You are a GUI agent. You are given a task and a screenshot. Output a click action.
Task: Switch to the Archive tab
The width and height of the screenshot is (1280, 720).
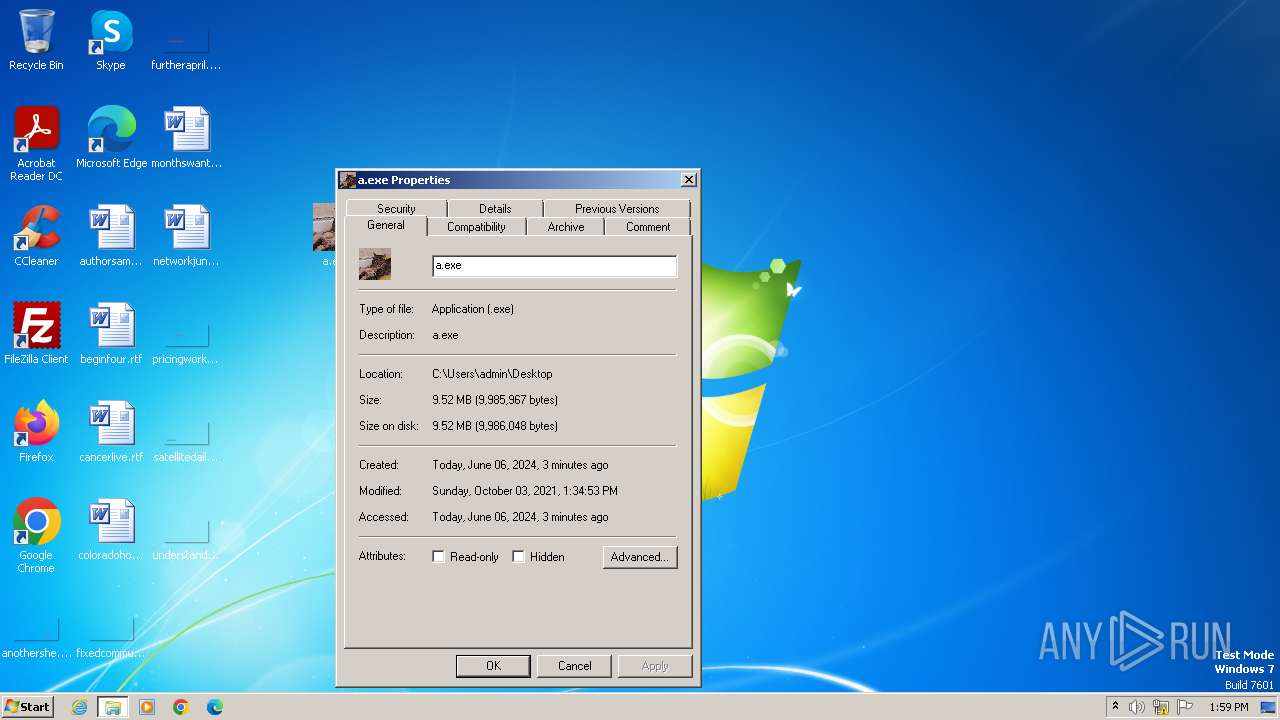(x=566, y=227)
